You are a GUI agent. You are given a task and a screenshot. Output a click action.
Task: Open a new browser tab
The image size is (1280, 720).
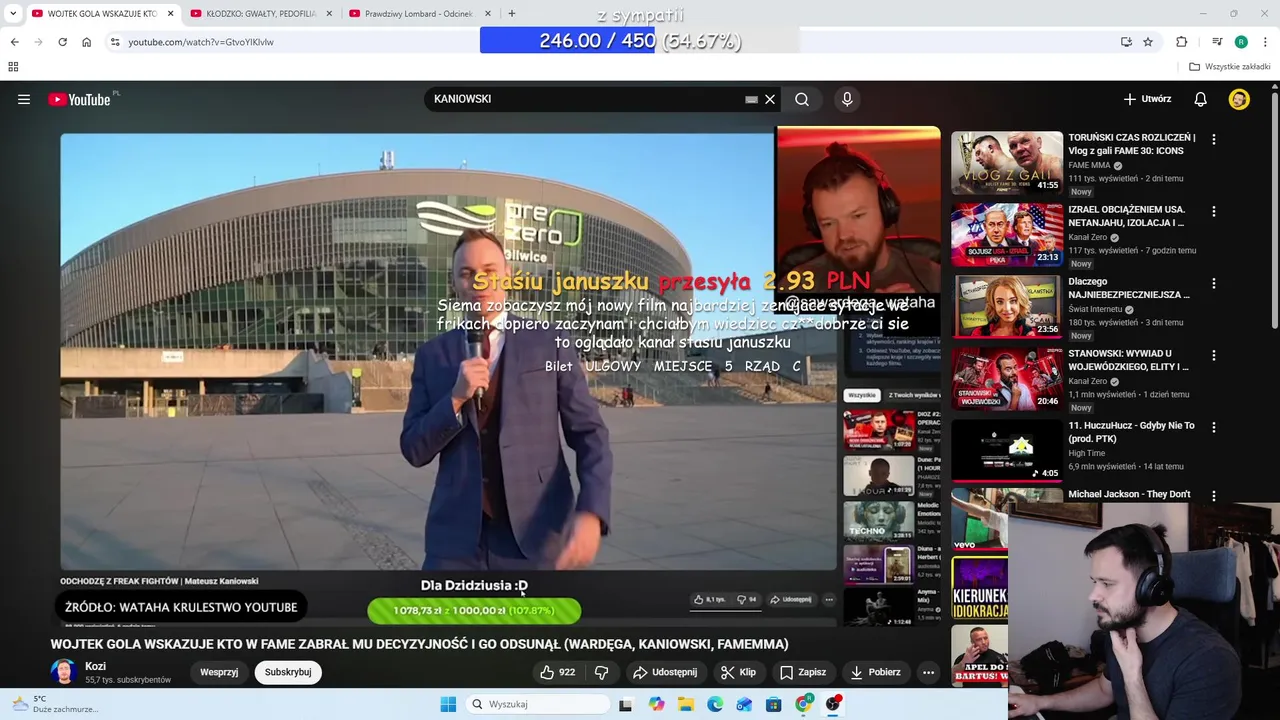point(511,14)
